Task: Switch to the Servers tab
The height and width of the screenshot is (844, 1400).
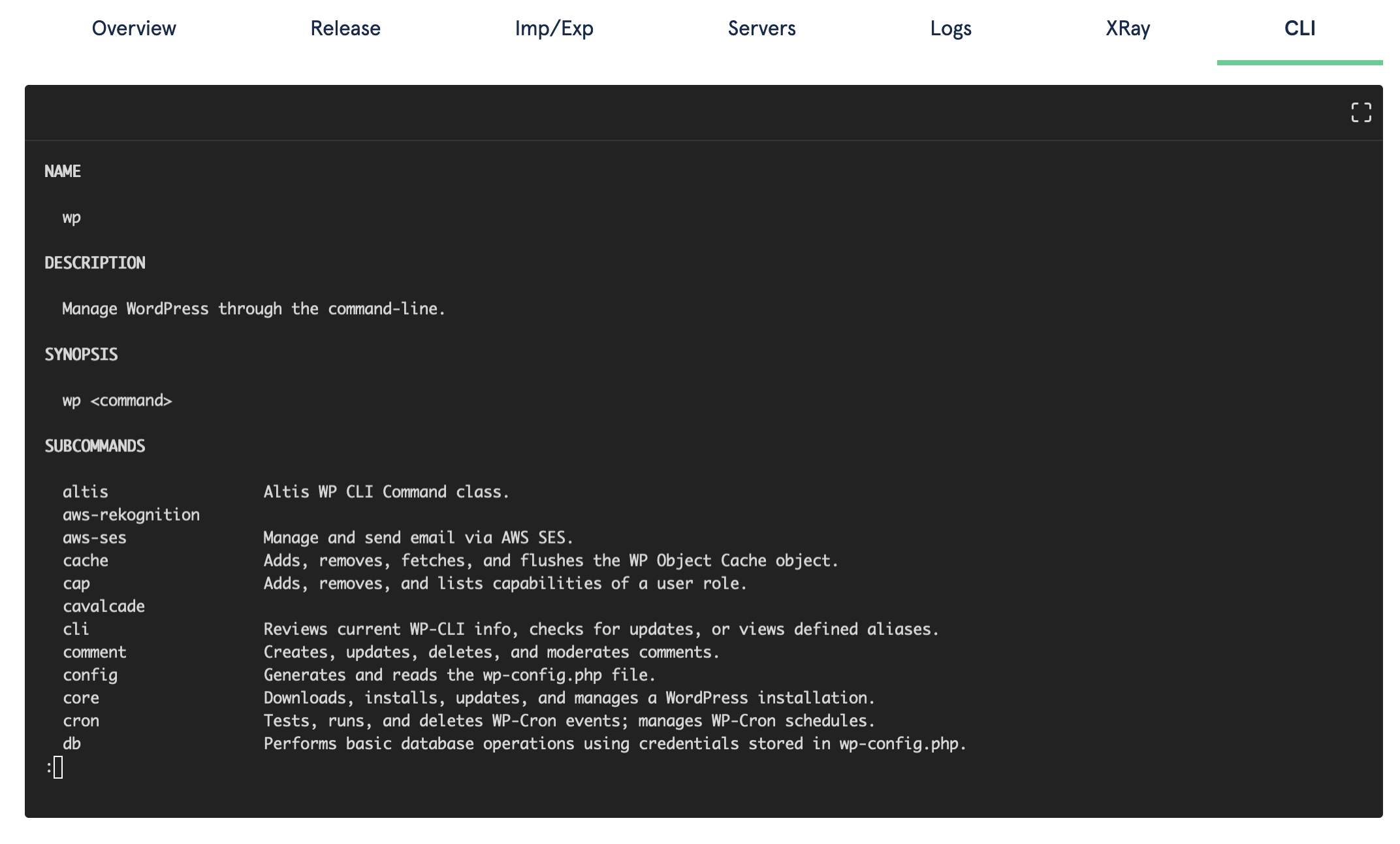Action: [x=761, y=28]
